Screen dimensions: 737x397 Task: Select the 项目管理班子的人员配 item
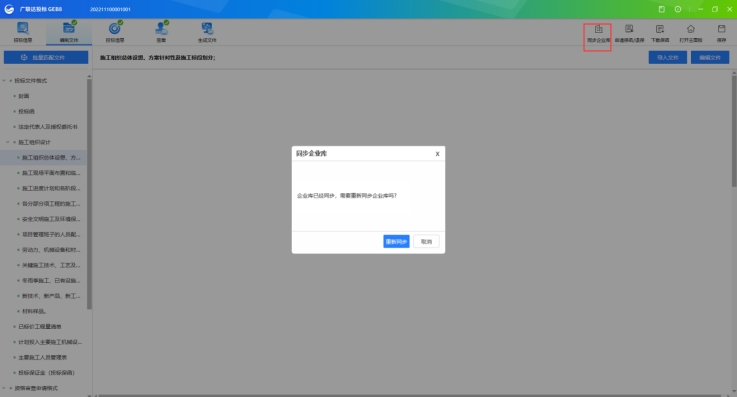click(x=51, y=234)
